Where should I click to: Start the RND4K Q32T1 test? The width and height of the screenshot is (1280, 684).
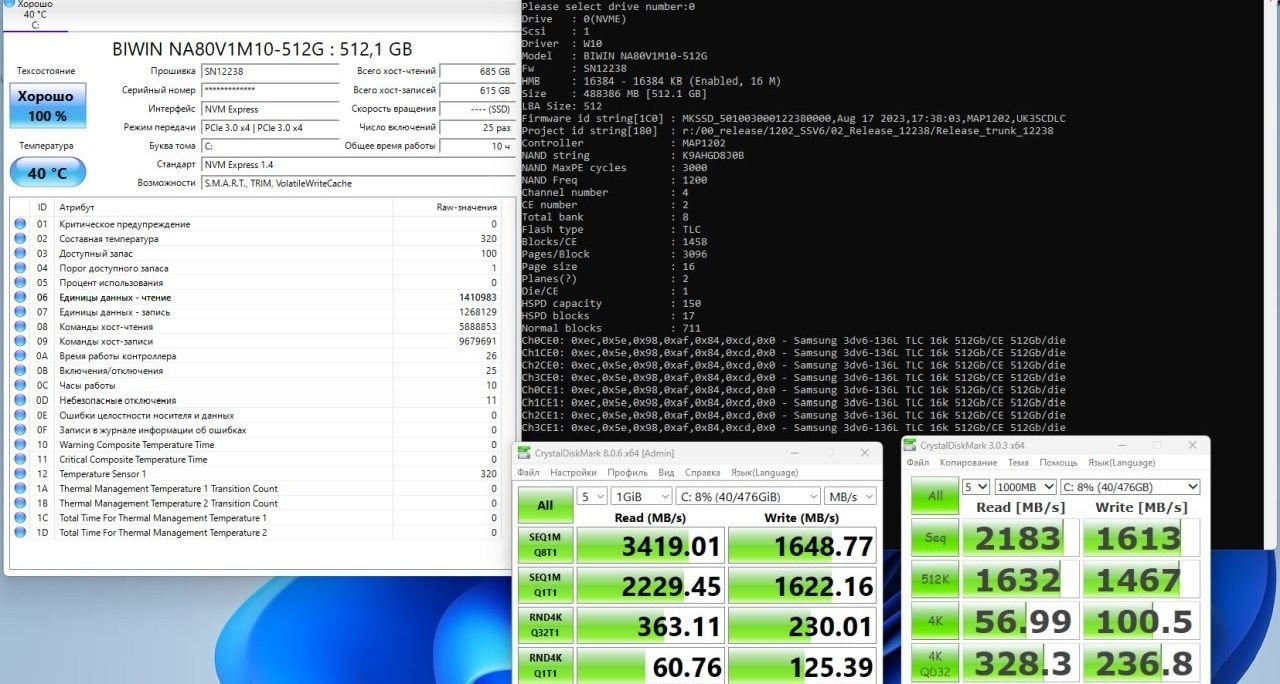[545, 624]
